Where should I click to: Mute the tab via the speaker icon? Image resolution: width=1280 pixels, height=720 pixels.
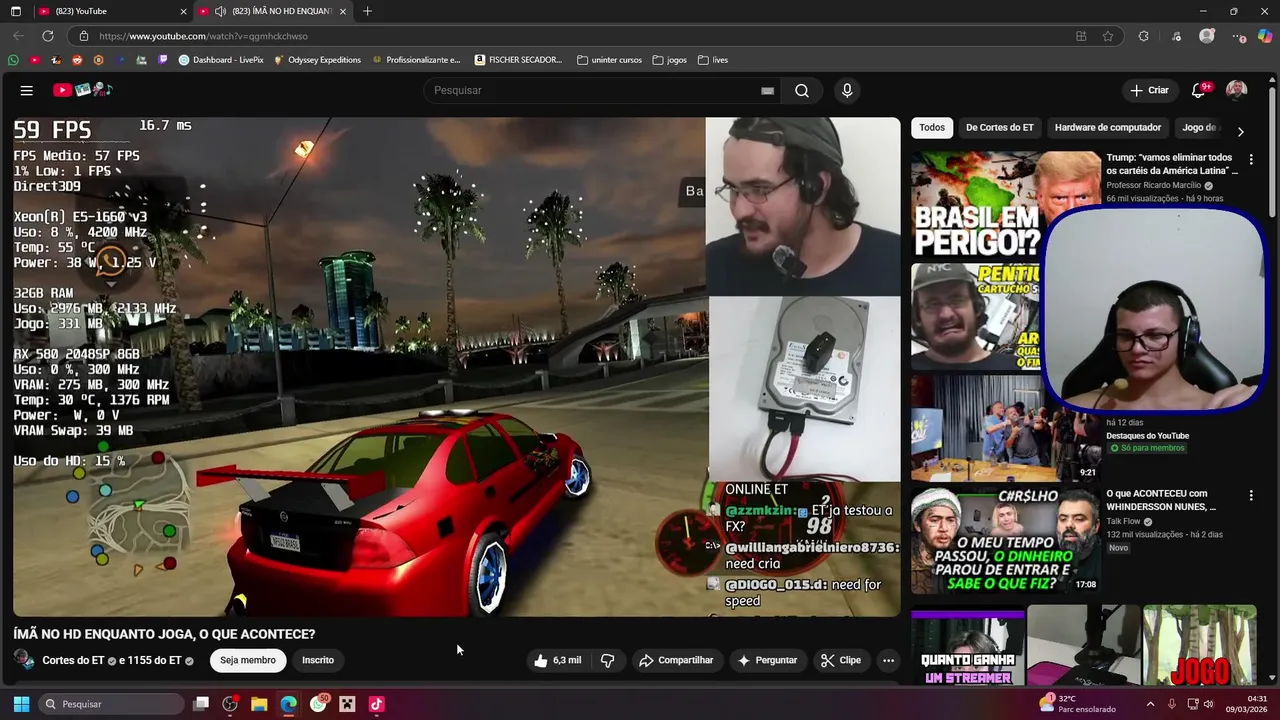pyautogui.click(x=220, y=11)
